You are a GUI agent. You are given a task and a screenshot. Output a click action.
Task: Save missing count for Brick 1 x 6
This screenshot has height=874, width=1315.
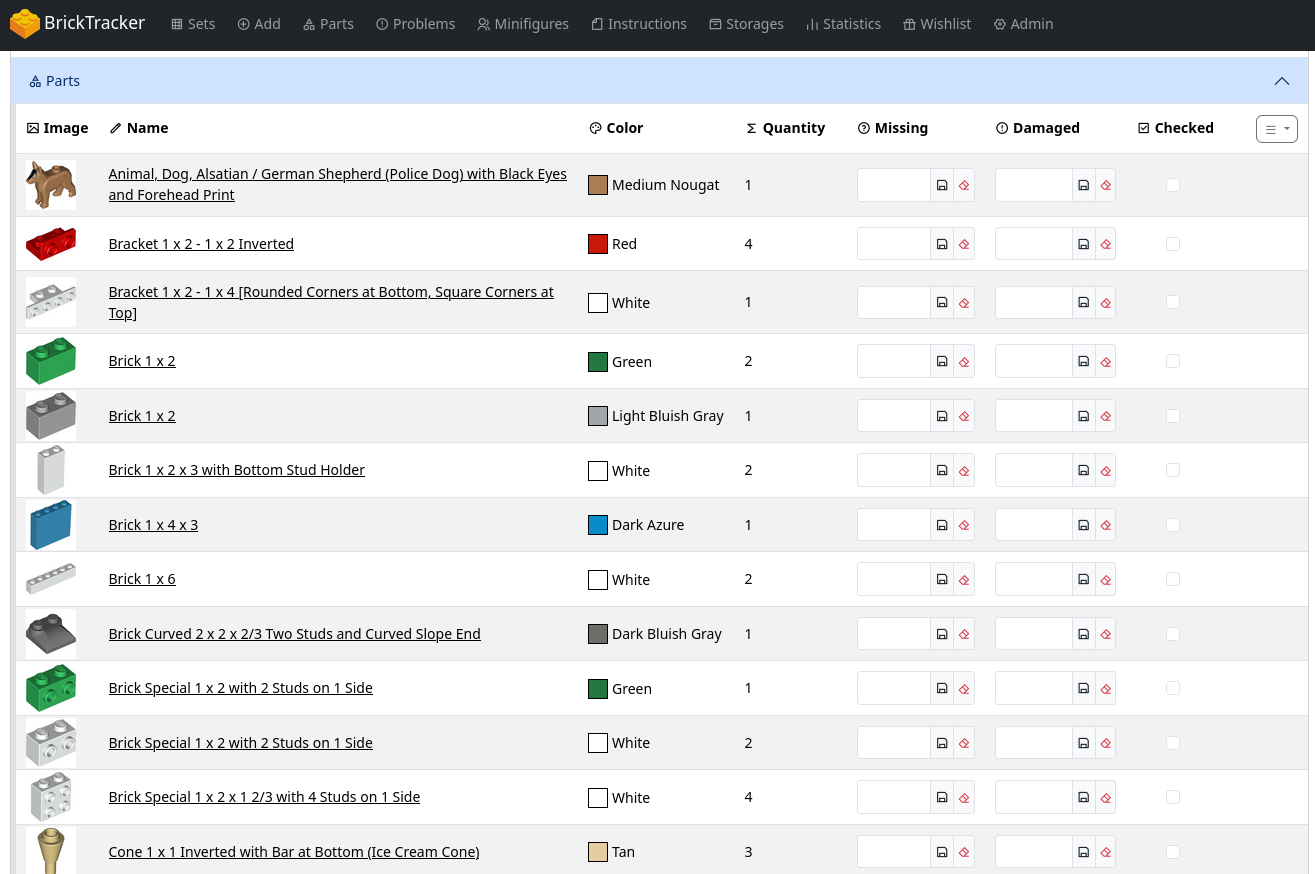[x=941, y=579]
